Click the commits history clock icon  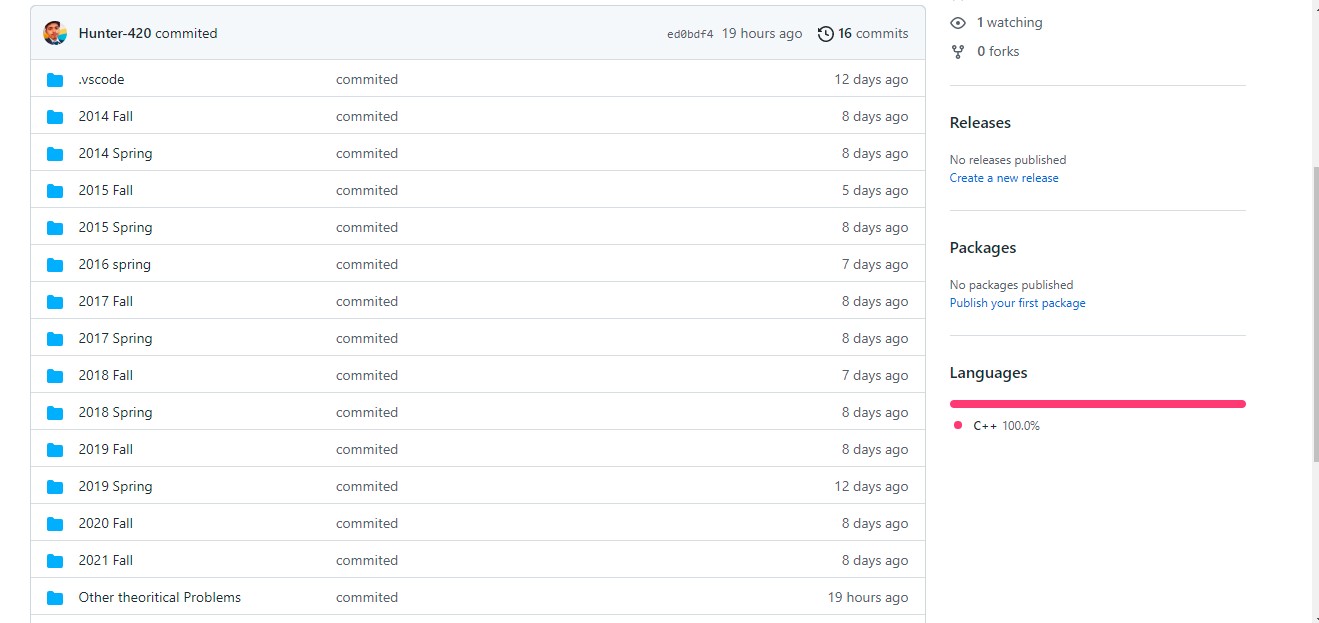tap(825, 33)
